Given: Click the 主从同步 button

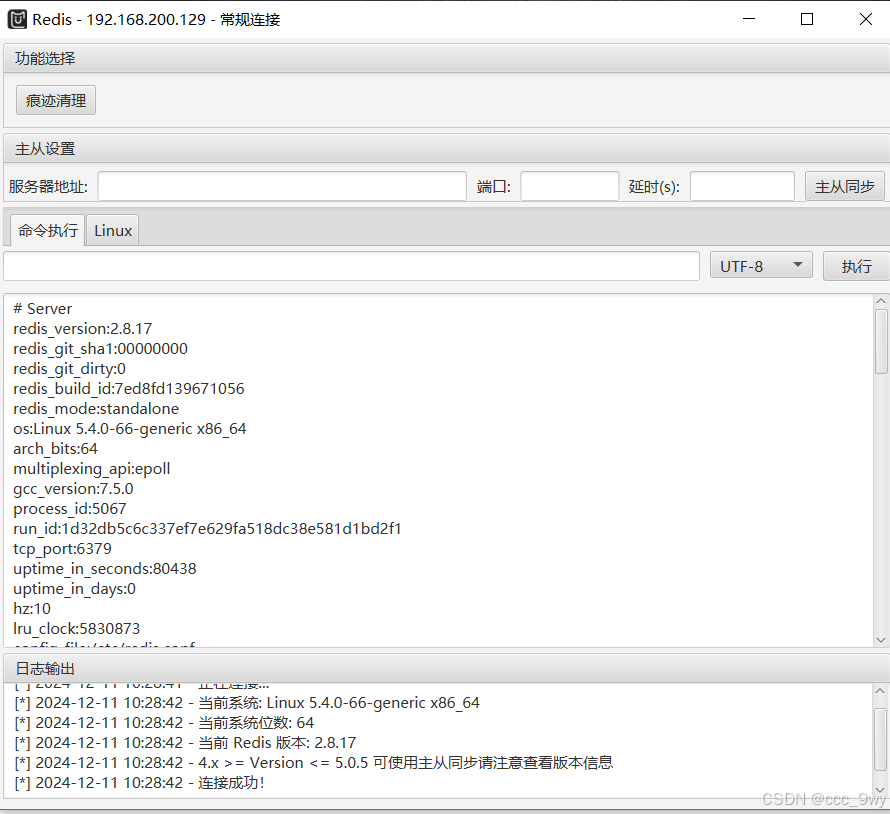Looking at the screenshot, I should click(845, 187).
